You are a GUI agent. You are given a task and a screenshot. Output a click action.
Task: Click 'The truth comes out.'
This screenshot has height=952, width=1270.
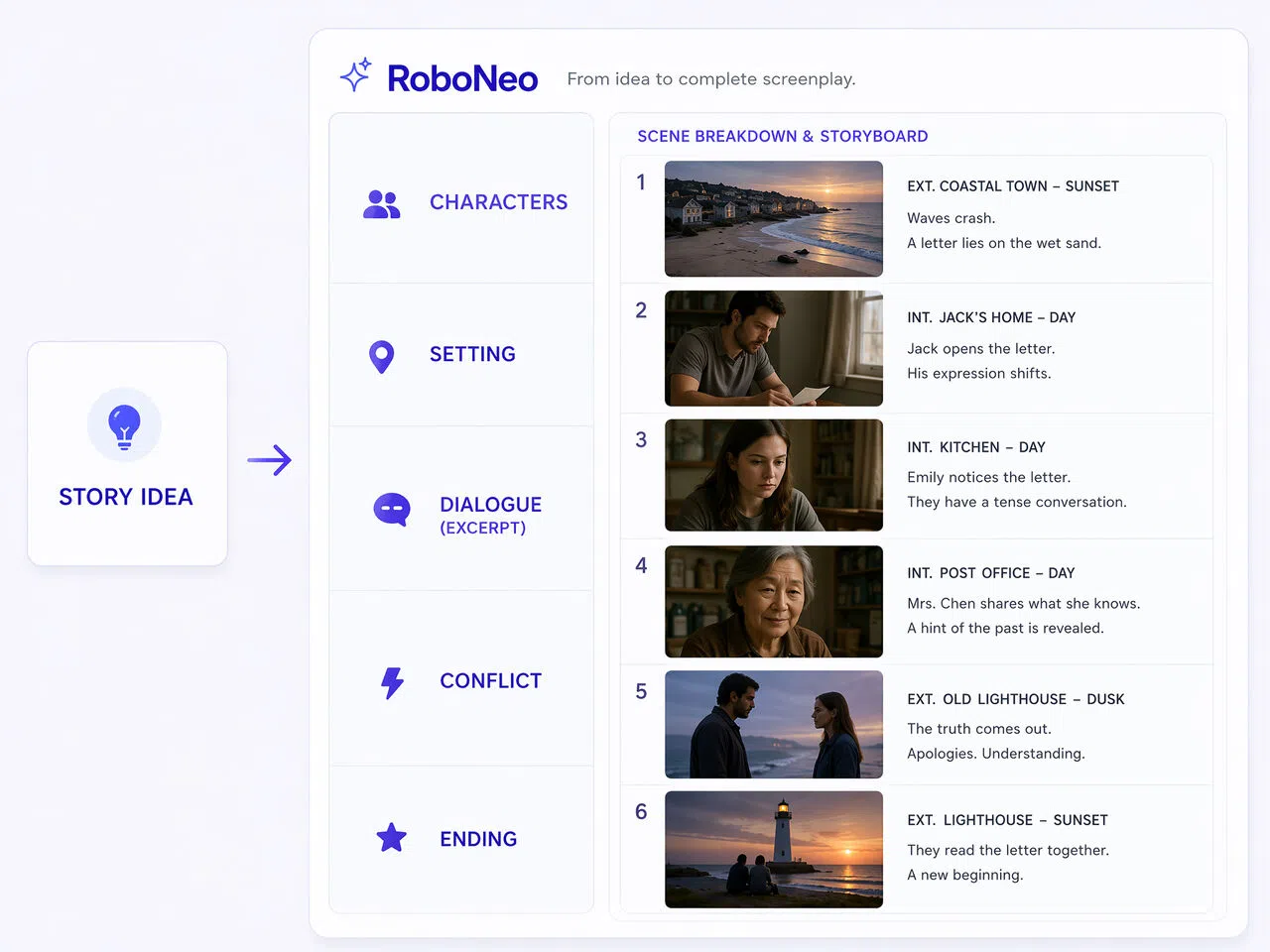[979, 729]
